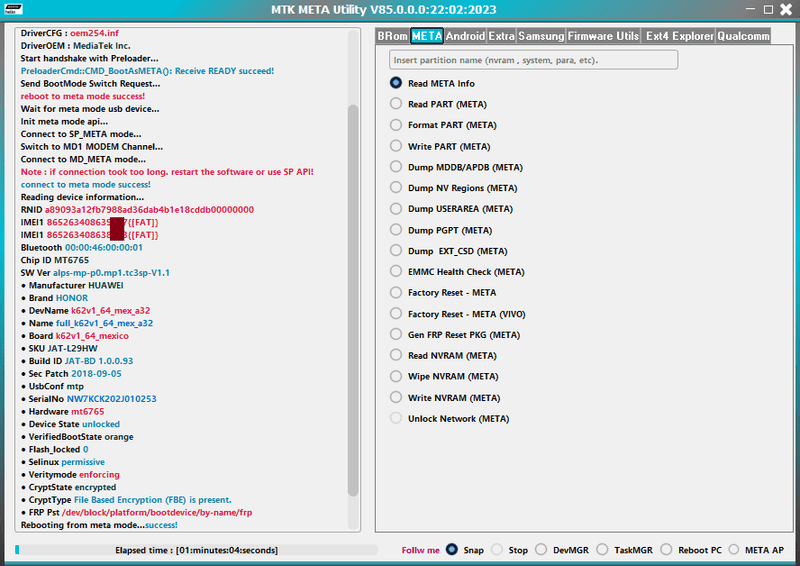Close the MTK META Utility window
The height and width of the screenshot is (566, 800).
click(x=786, y=9)
